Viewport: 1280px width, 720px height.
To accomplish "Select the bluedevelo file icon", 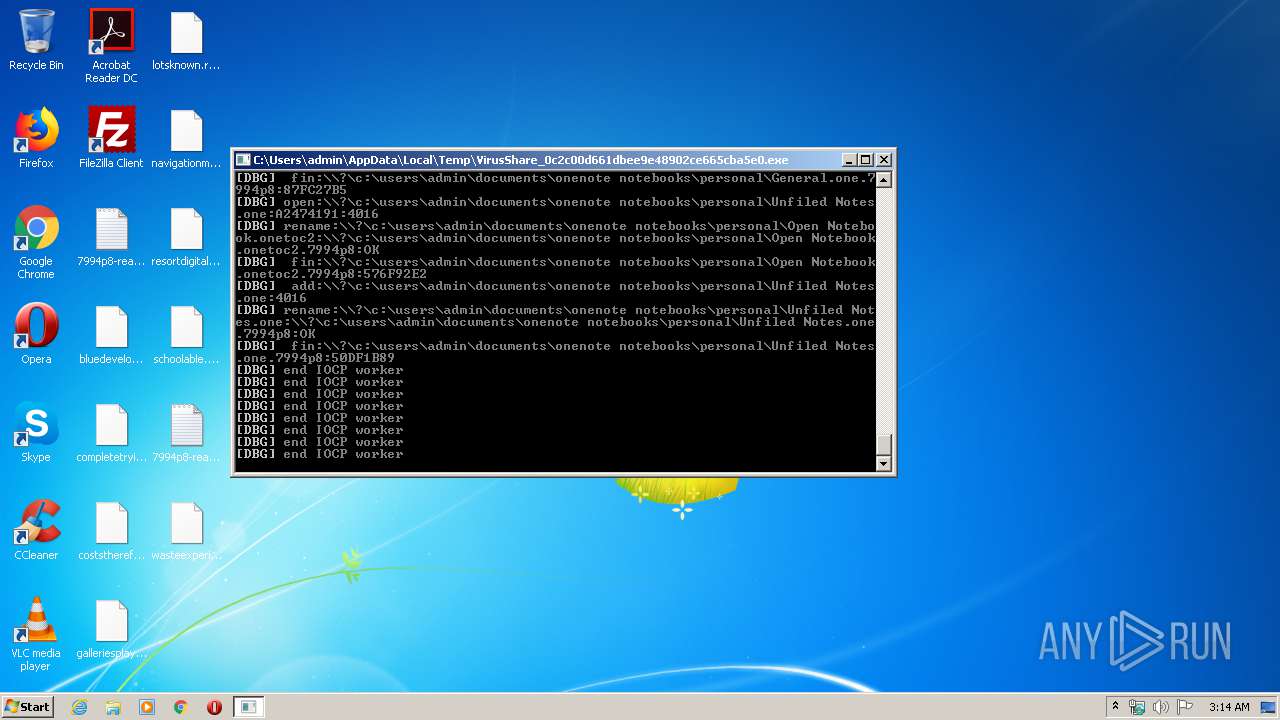I will pyautogui.click(x=111, y=335).
